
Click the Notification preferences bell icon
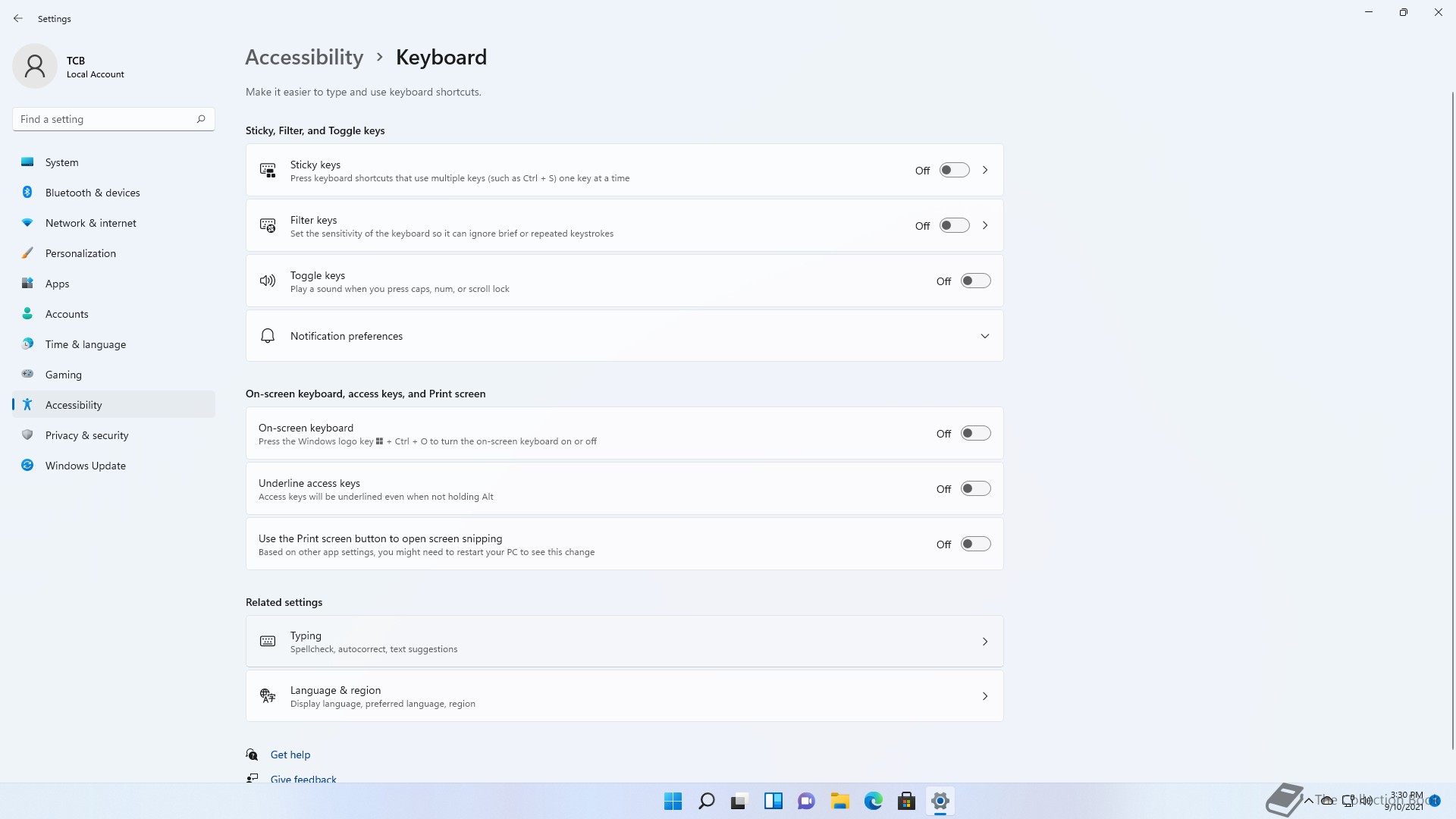(x=268, y=336)
